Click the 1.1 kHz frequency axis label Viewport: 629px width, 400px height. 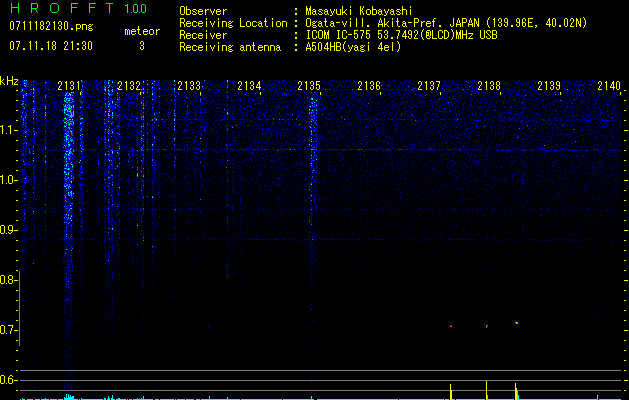click(x=8, y=130)
